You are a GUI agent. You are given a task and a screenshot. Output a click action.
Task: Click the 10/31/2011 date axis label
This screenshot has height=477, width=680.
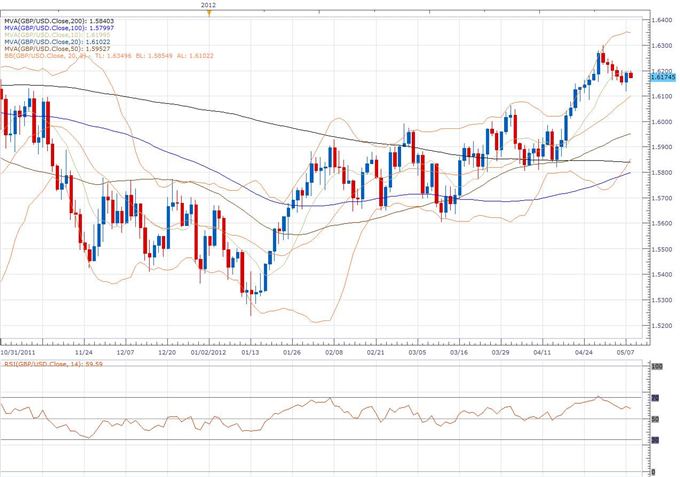point(18,353)
